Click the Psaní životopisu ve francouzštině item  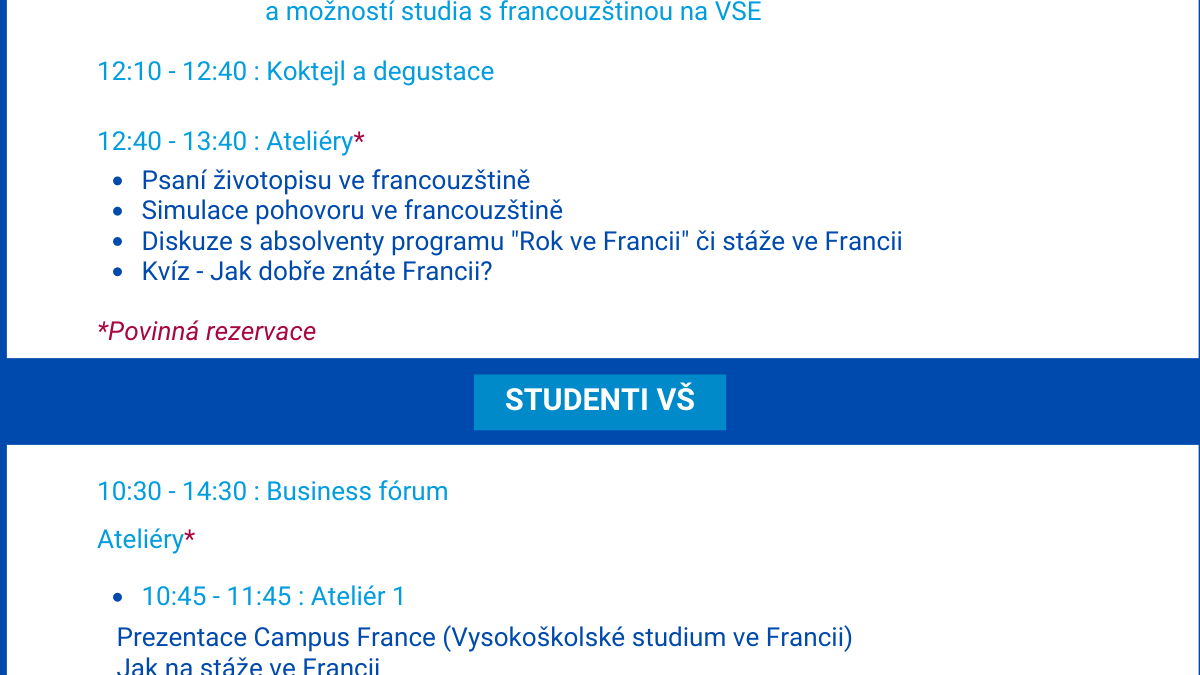point(335,181)
